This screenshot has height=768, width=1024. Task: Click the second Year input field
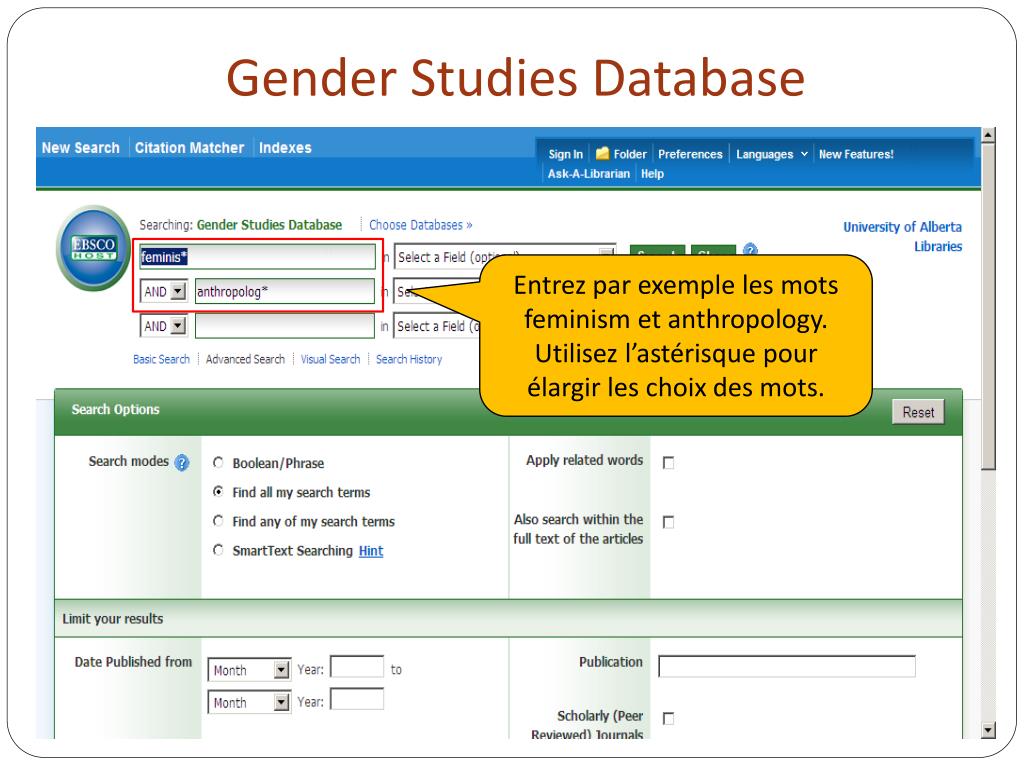[357, 699]
